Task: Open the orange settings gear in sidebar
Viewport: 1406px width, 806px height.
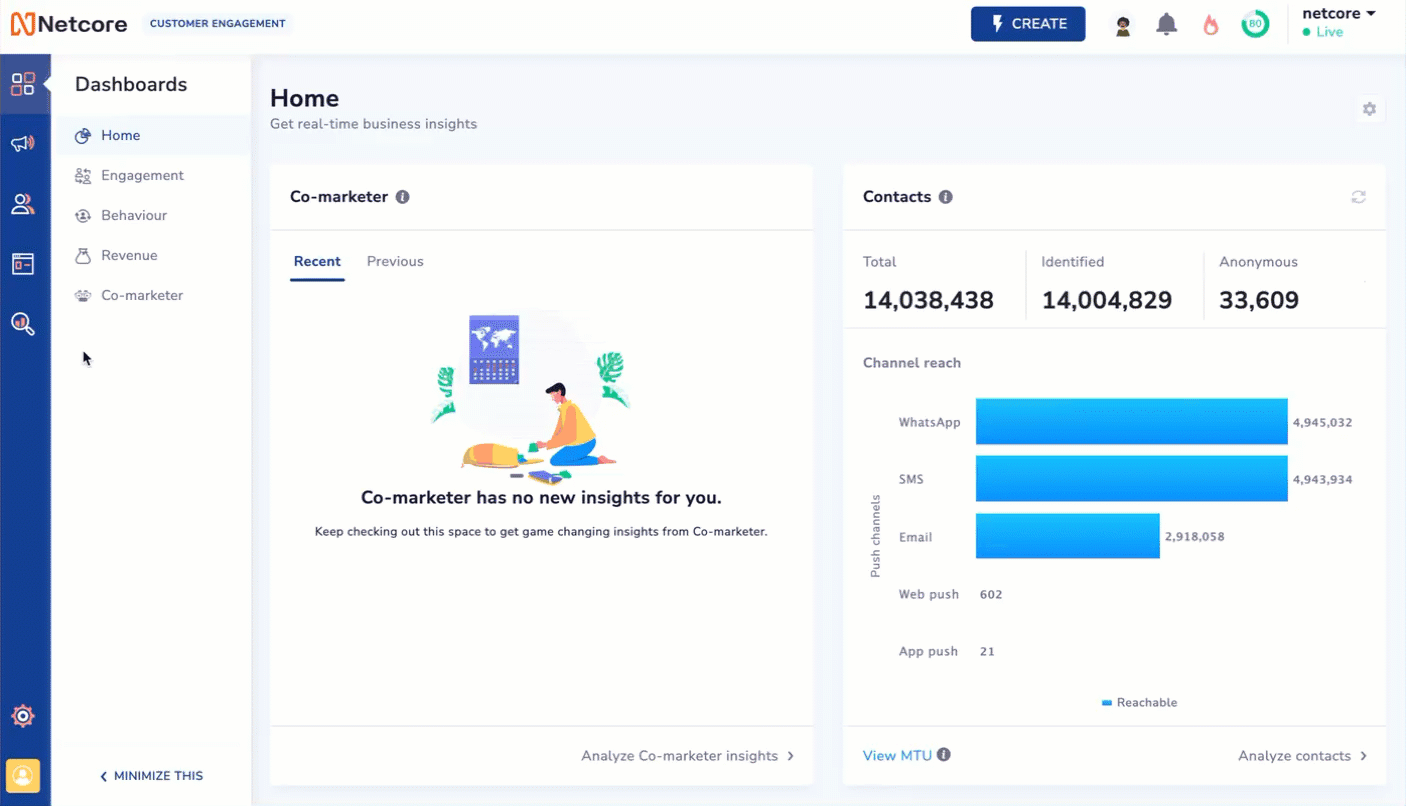Action: pos(23,716)
